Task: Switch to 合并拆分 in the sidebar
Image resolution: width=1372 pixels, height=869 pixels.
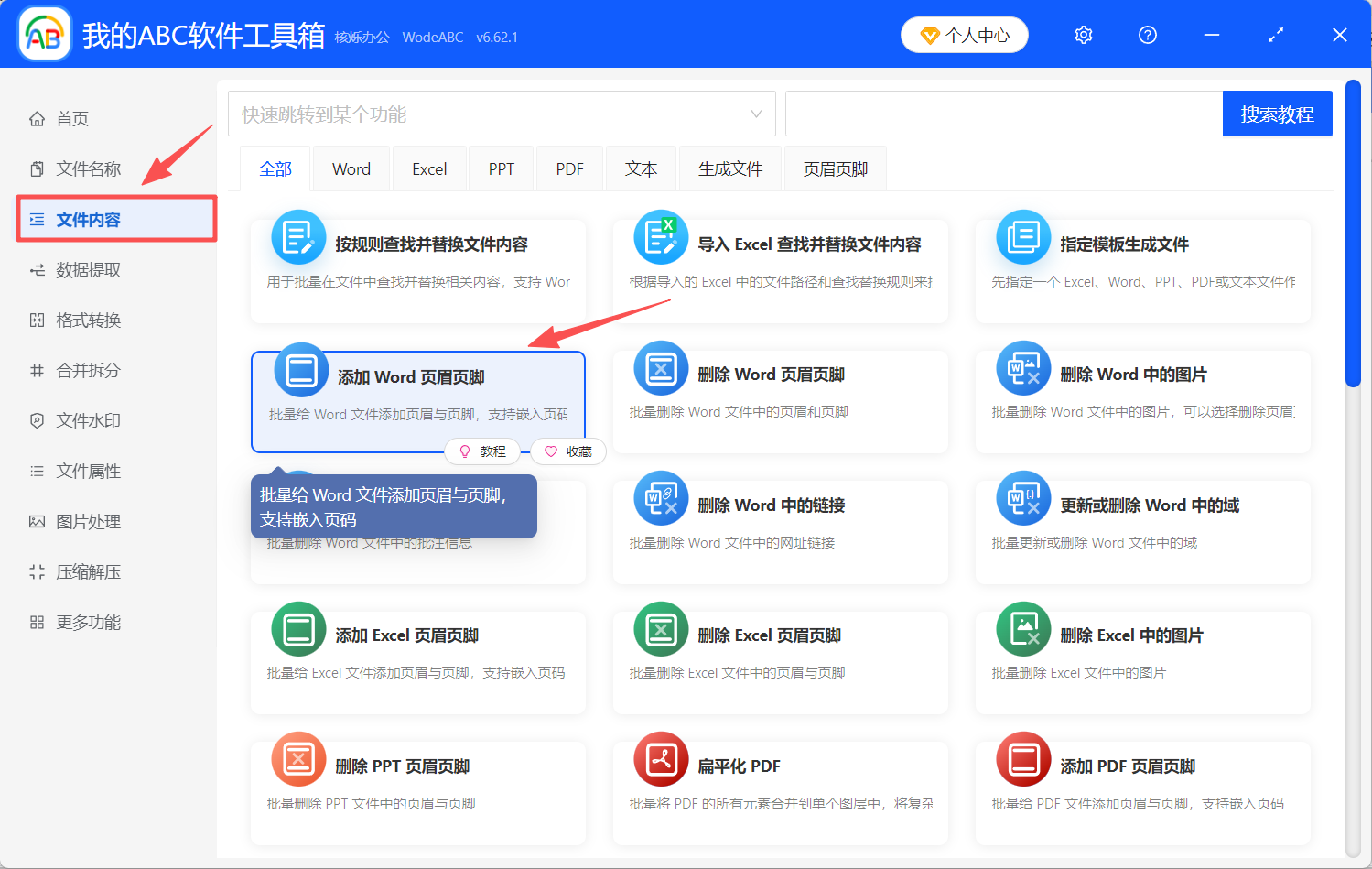Action: [87, 370]
